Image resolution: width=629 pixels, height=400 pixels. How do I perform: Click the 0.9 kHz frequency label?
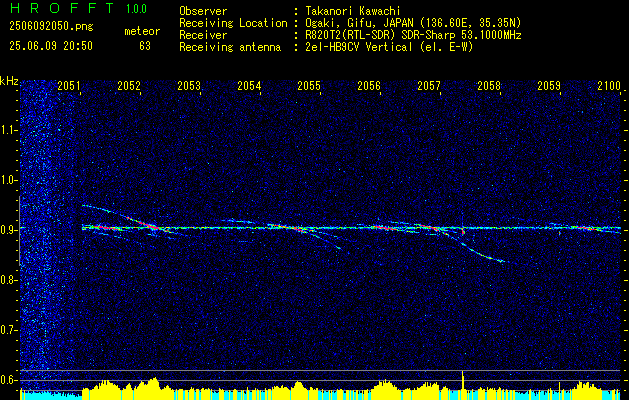click(9, 230)
